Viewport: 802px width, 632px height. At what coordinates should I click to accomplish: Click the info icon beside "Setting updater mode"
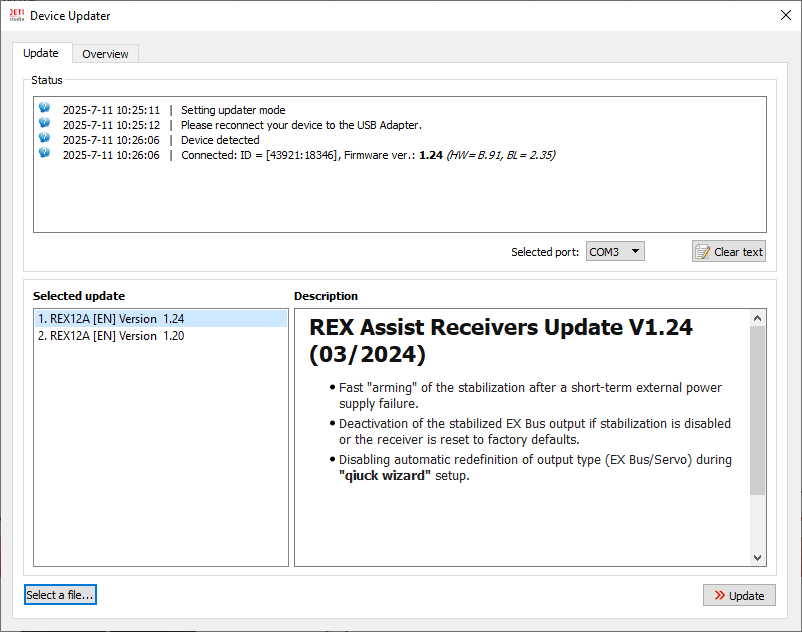(44, 107)
